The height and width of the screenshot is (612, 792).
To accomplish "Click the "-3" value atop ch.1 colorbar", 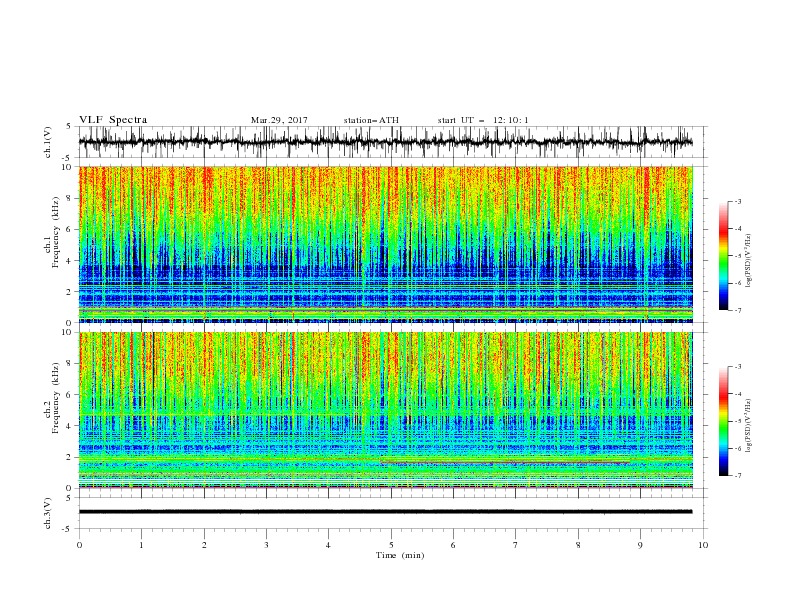I will [x=738, y=201].
